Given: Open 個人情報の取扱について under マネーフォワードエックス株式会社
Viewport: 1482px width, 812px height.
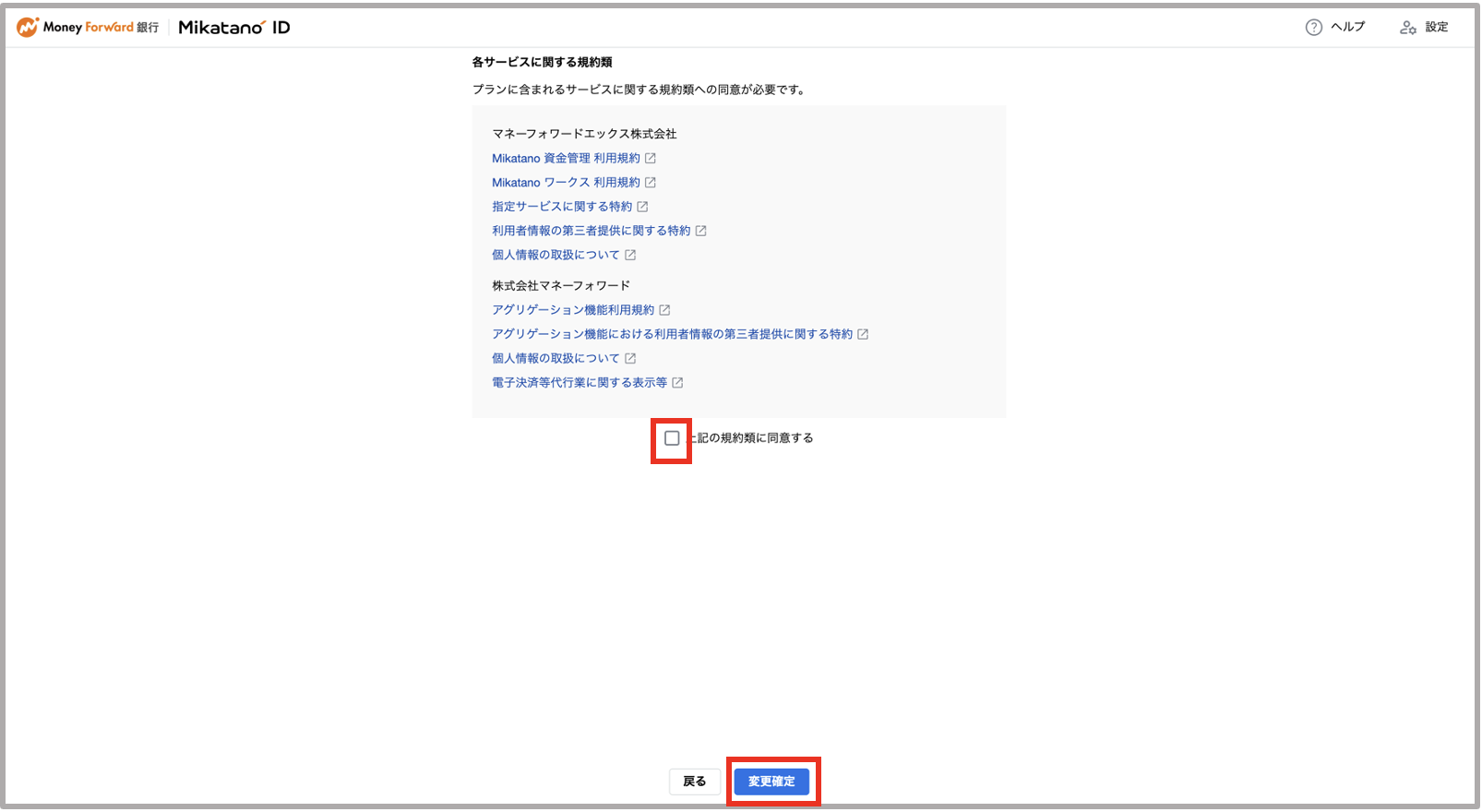Looking at the screenshot, I should (x=556, y=255).
